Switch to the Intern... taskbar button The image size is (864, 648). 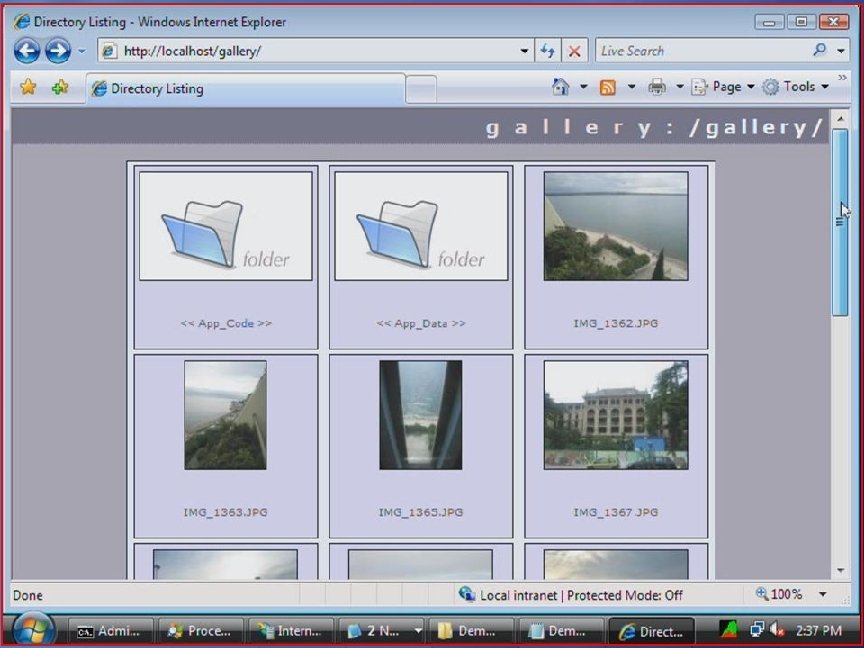pyautogui.click(x=291, y=631)
